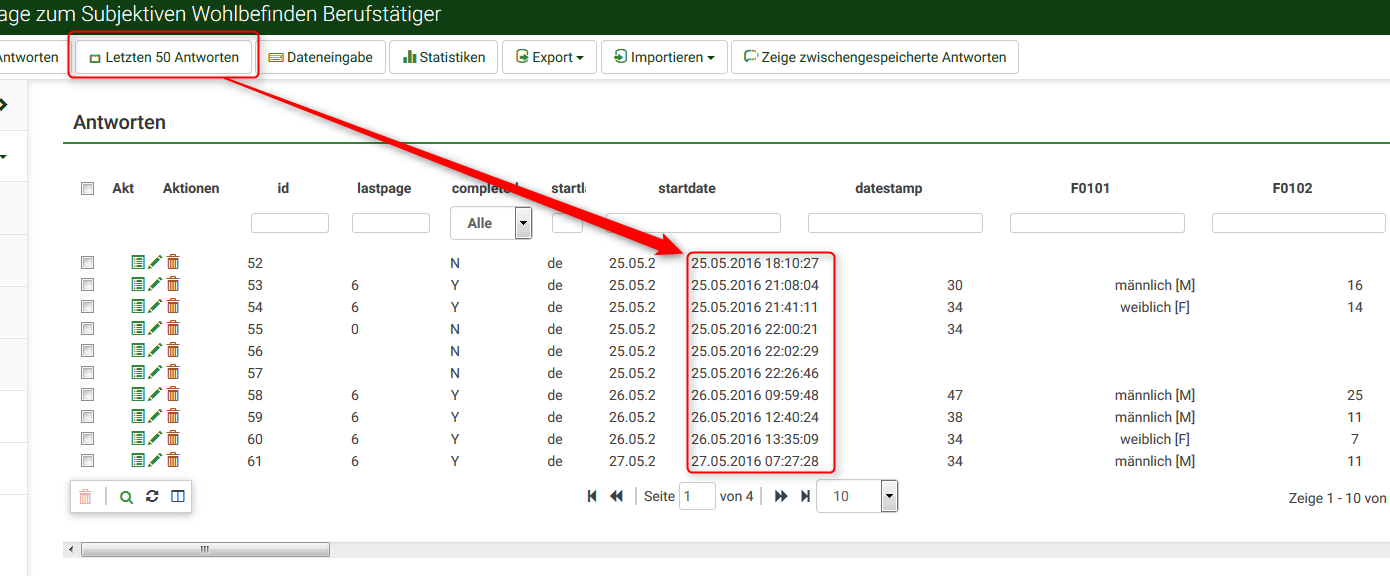Viewport: 1390px width, 576px height.
Task: Click the id column filter input field
Action: coord(289,223)
